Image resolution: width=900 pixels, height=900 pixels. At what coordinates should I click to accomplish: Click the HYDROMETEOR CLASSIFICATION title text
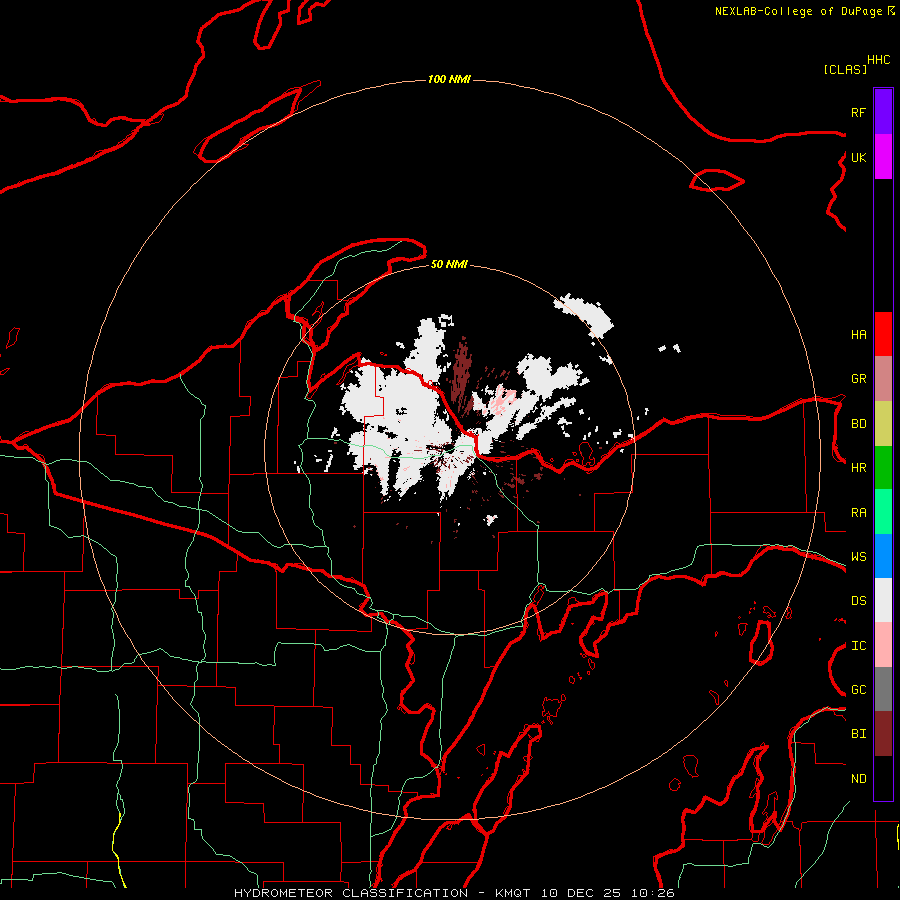tap(351, 893)
